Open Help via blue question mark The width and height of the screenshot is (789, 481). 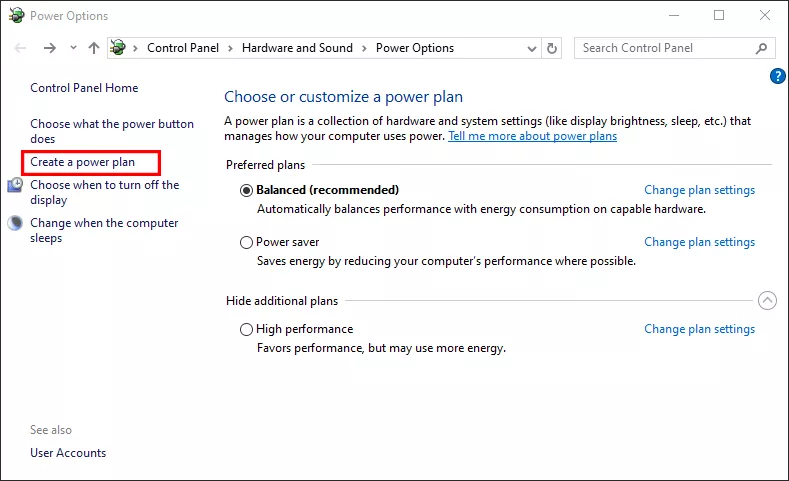(777, 76)
